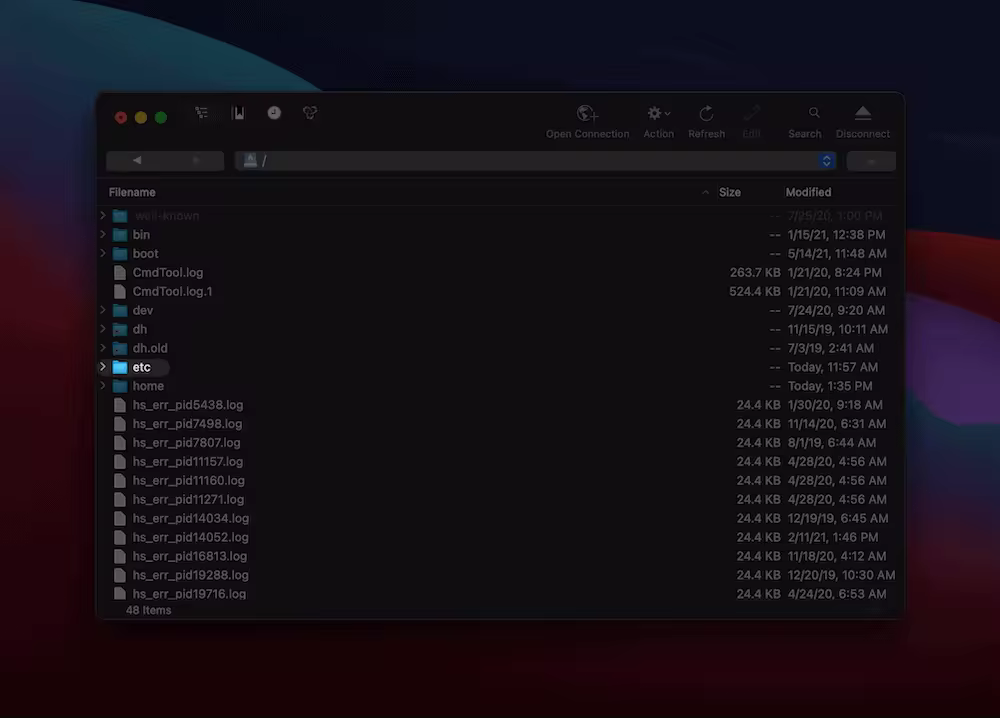Select the file name hs_err_pid19288.log

point(191,575)
